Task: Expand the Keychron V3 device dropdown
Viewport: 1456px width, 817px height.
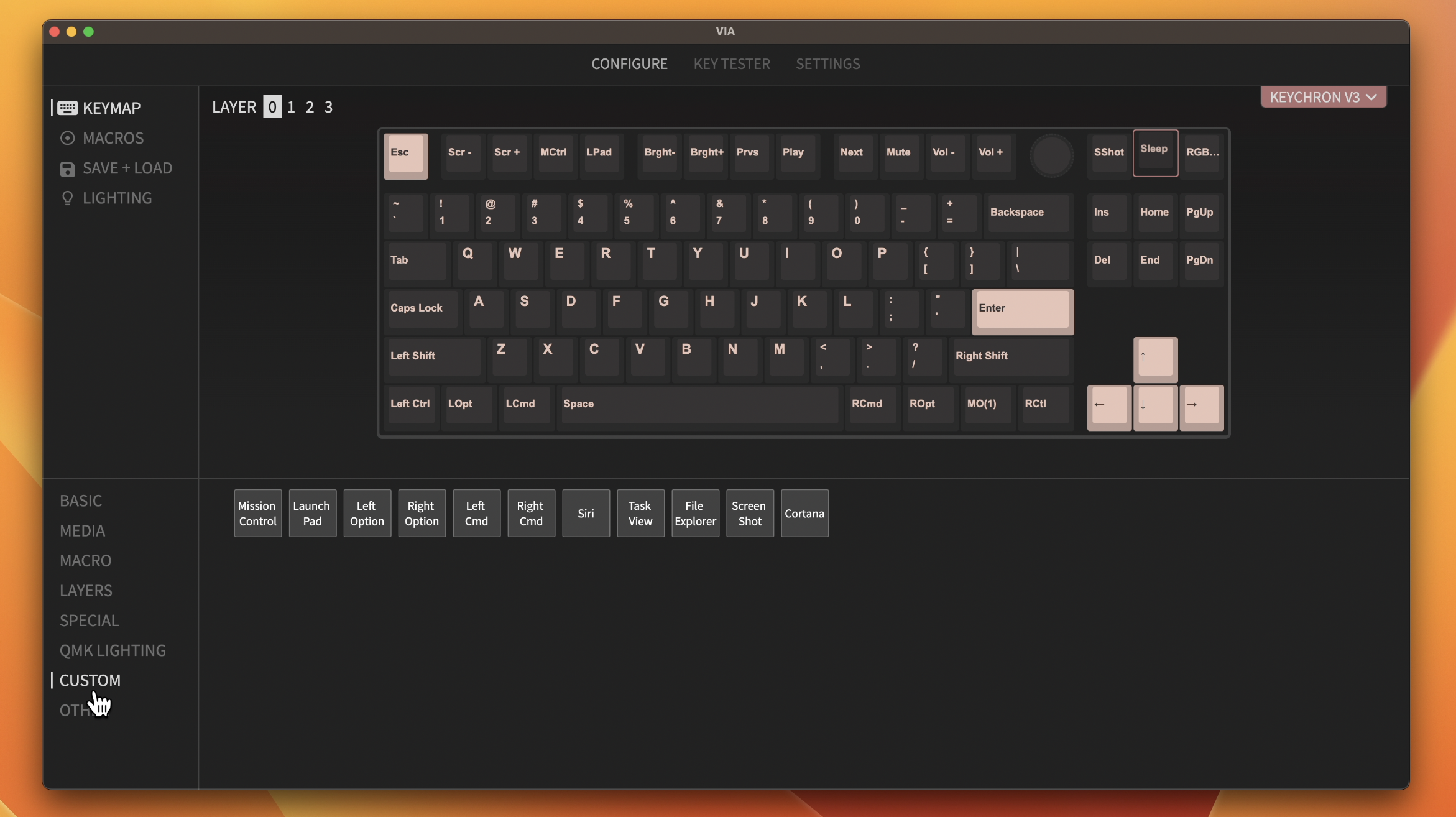Action: [1323, 97]
